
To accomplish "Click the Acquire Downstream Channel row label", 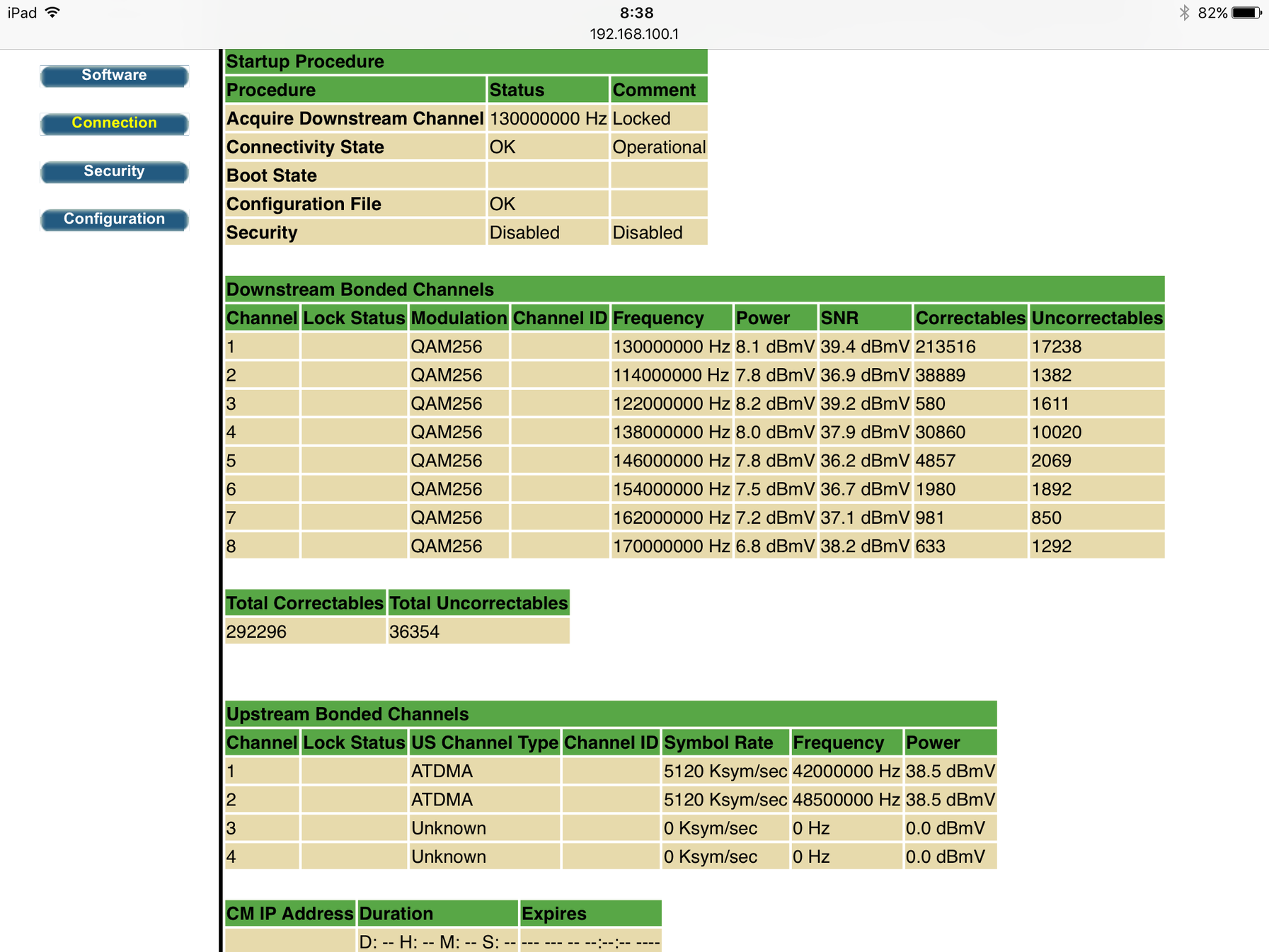I will tap(355, 118).
